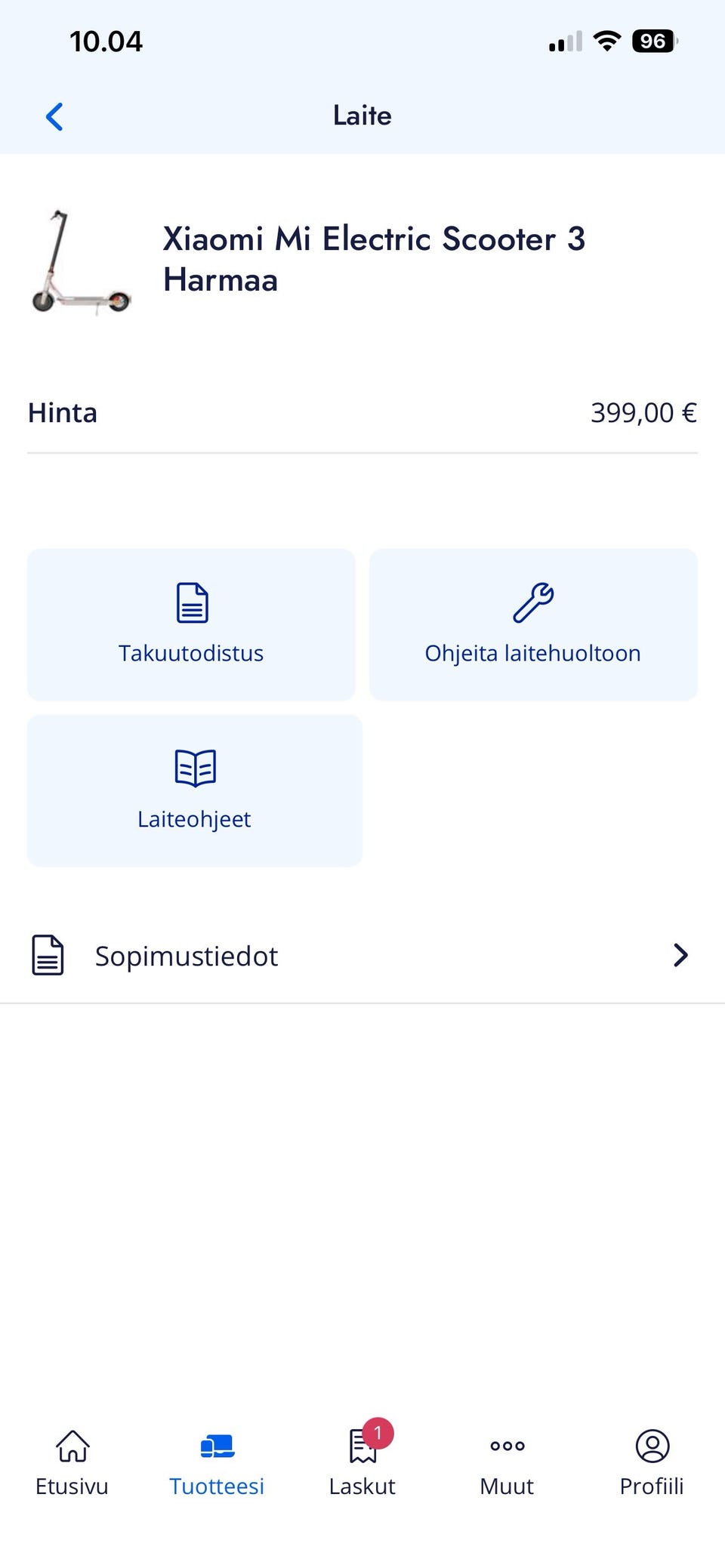Switch to the Etusivu tab
725x1568 pixels.
pos(72,1486)
